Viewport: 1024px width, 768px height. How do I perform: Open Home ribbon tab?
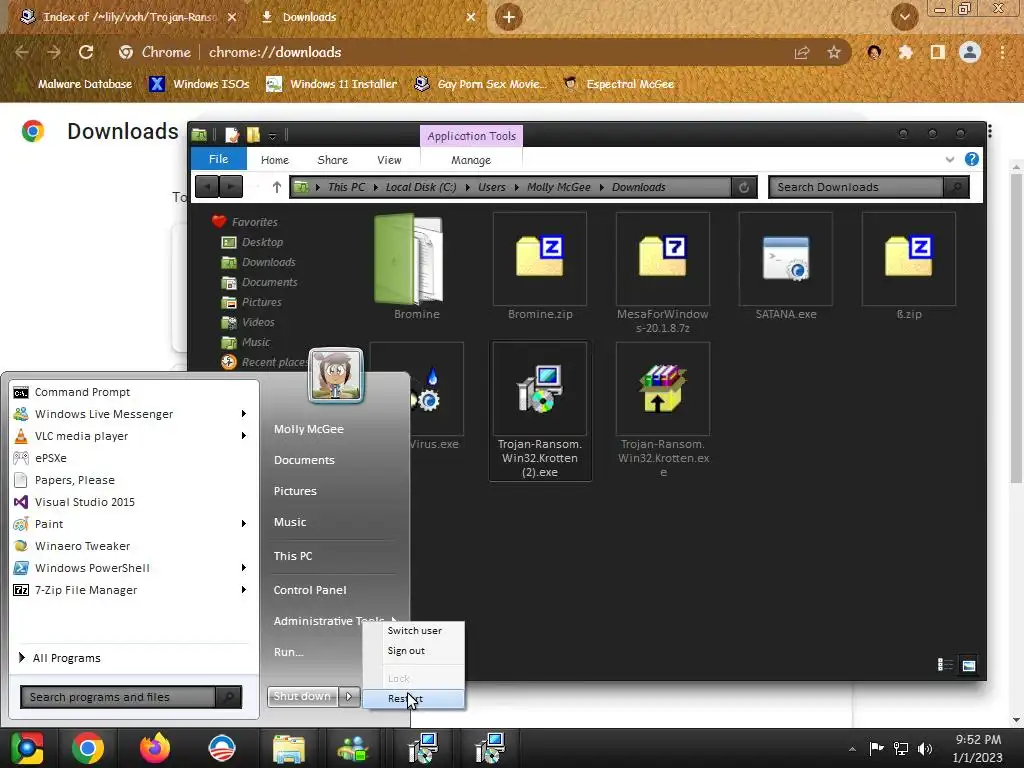(275, 160)
